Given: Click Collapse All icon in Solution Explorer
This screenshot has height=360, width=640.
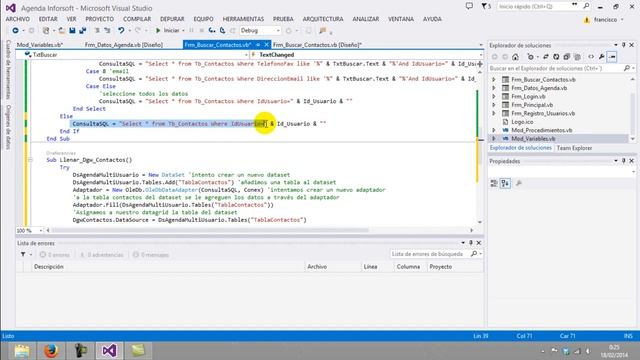Looking at the screenshot, I should click(x=567, y=57).
